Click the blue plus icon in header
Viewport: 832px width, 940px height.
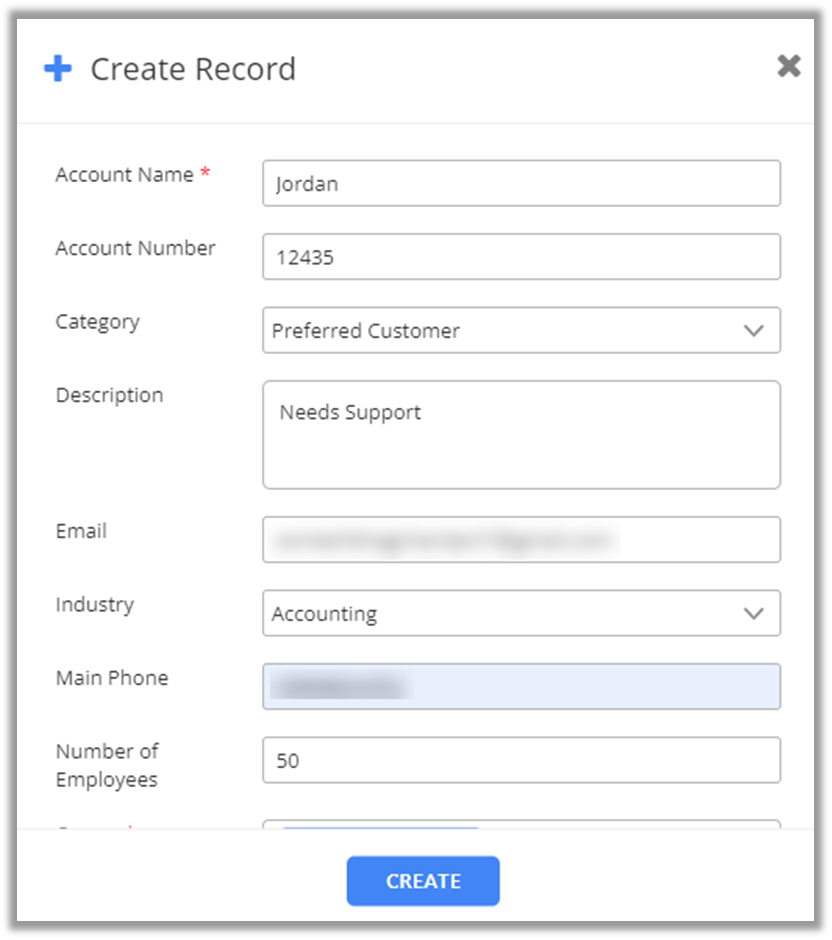pyautogui.click(x=58, y=69)
